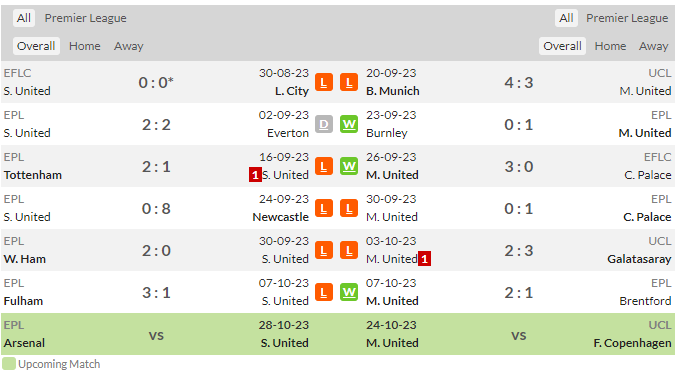Open the Tottenham team link

pos(33,175)
